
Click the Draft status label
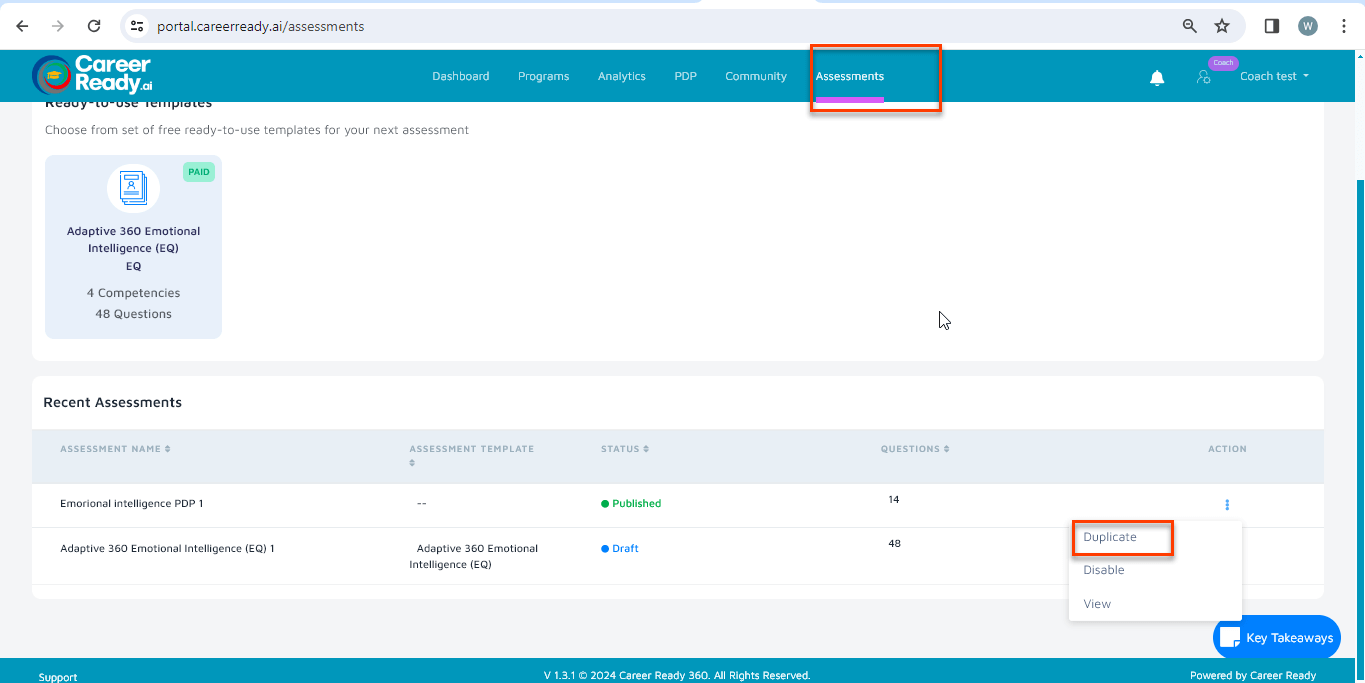tap(619, 548)
